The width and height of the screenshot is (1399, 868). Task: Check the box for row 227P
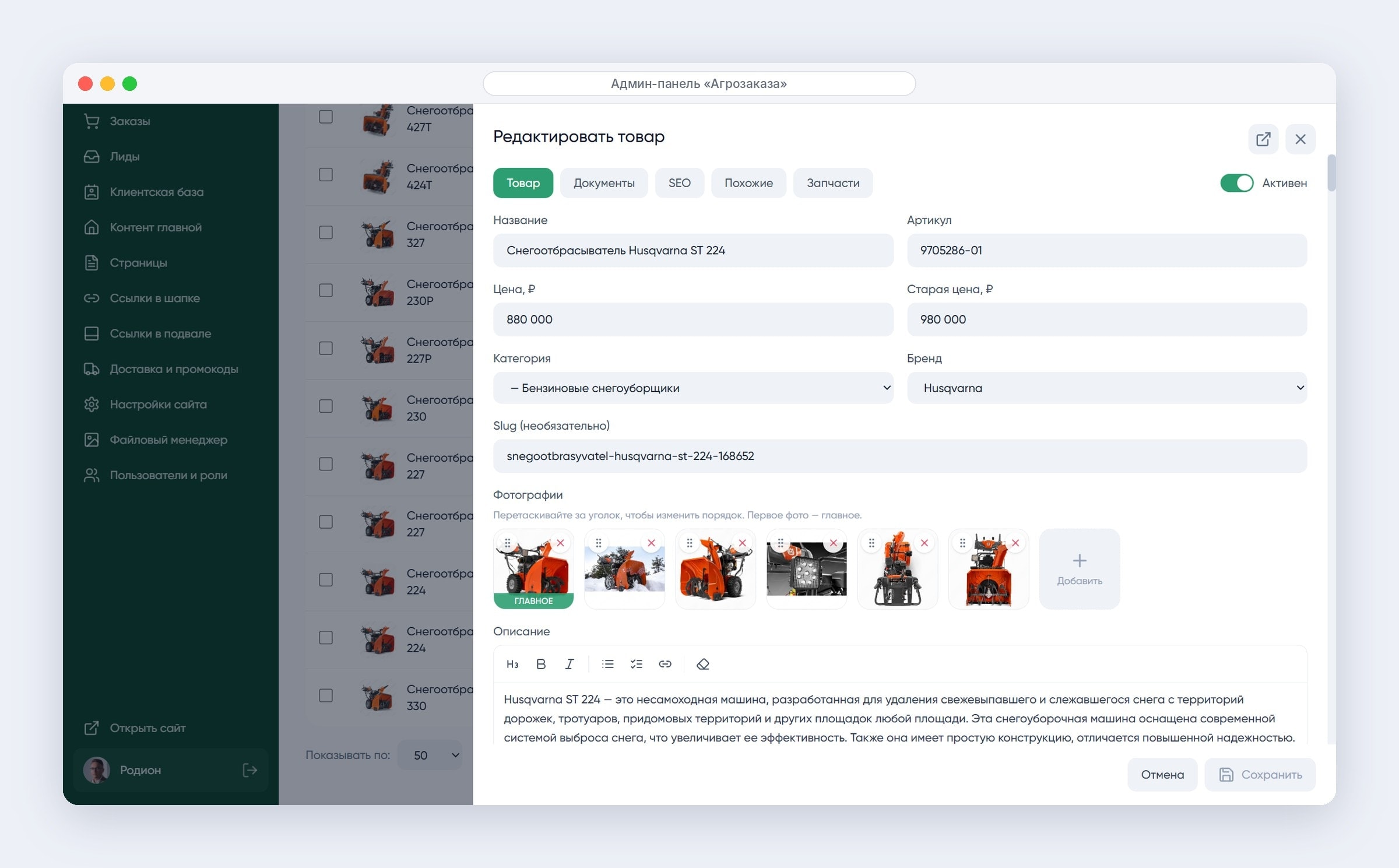[x=326, y=348]
